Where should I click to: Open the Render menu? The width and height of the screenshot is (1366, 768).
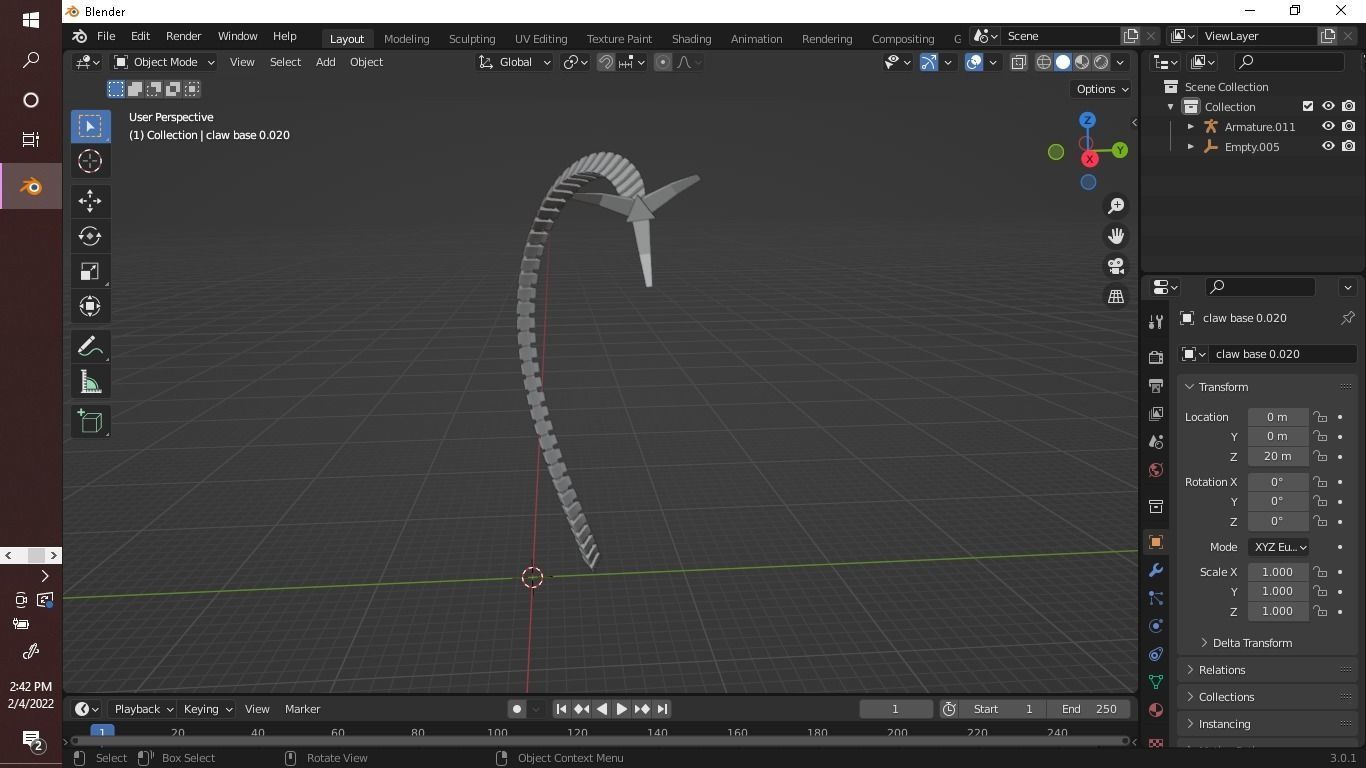[x=183, y=36]
